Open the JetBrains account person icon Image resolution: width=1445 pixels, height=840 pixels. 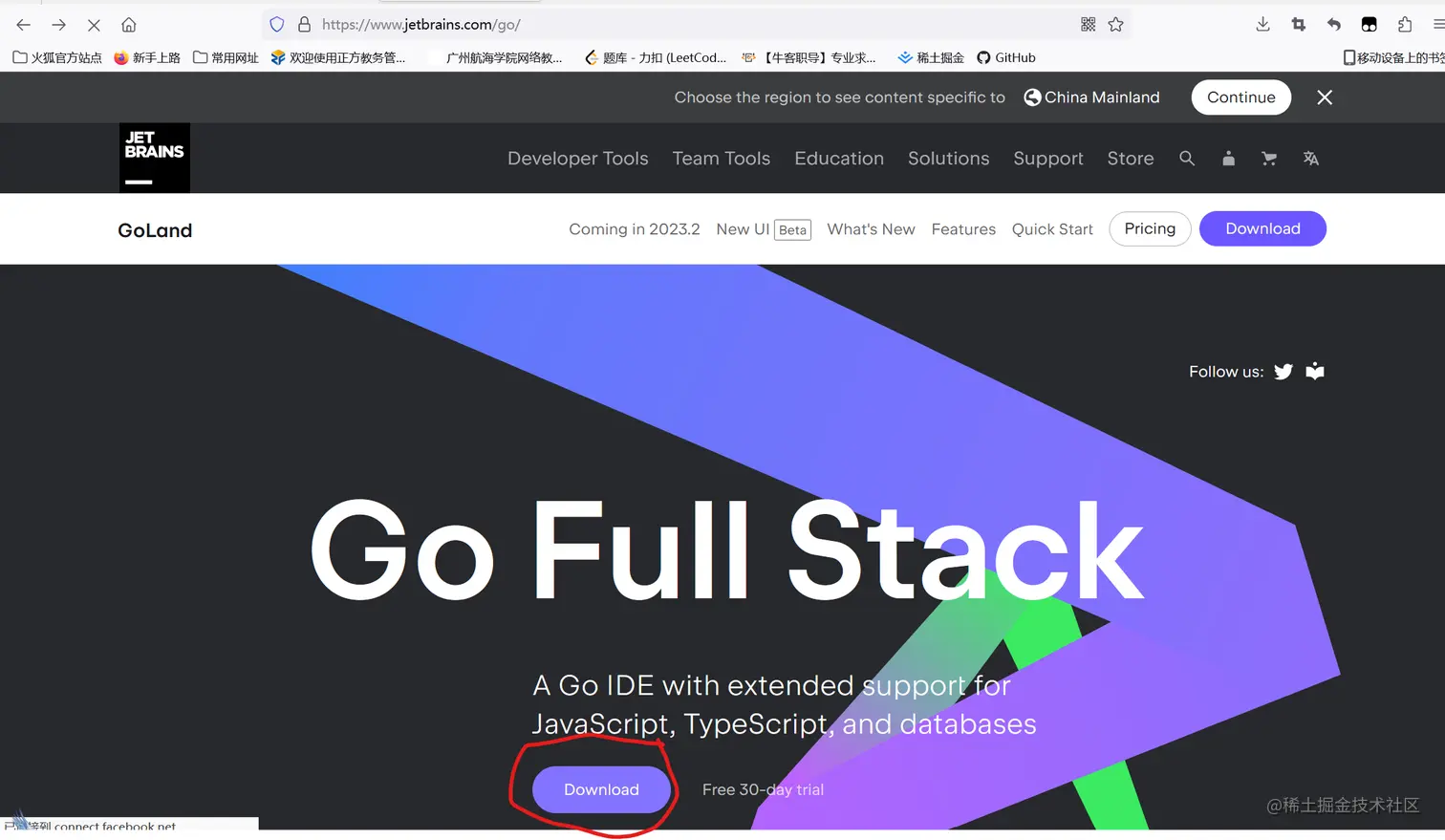point(1228,159)
